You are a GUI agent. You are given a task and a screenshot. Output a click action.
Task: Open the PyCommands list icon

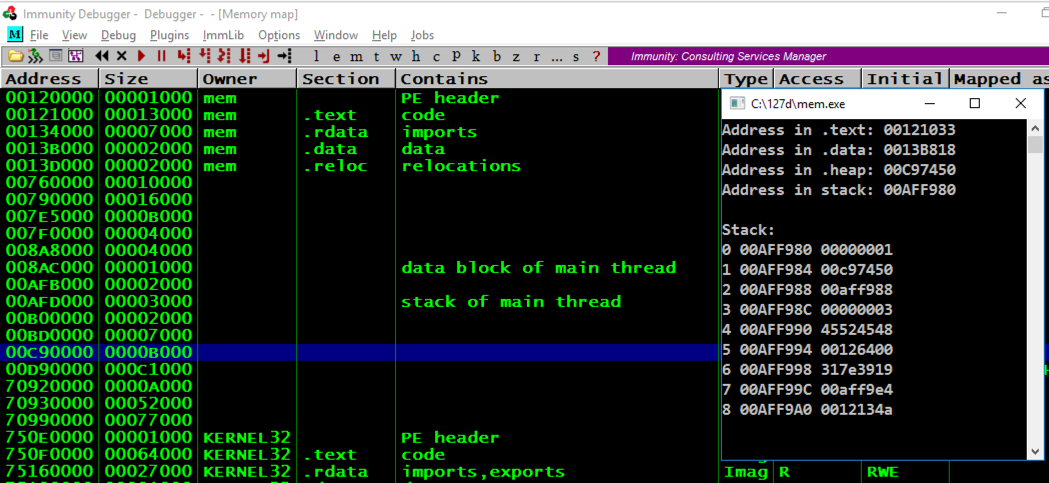click(x=56, y=56)
